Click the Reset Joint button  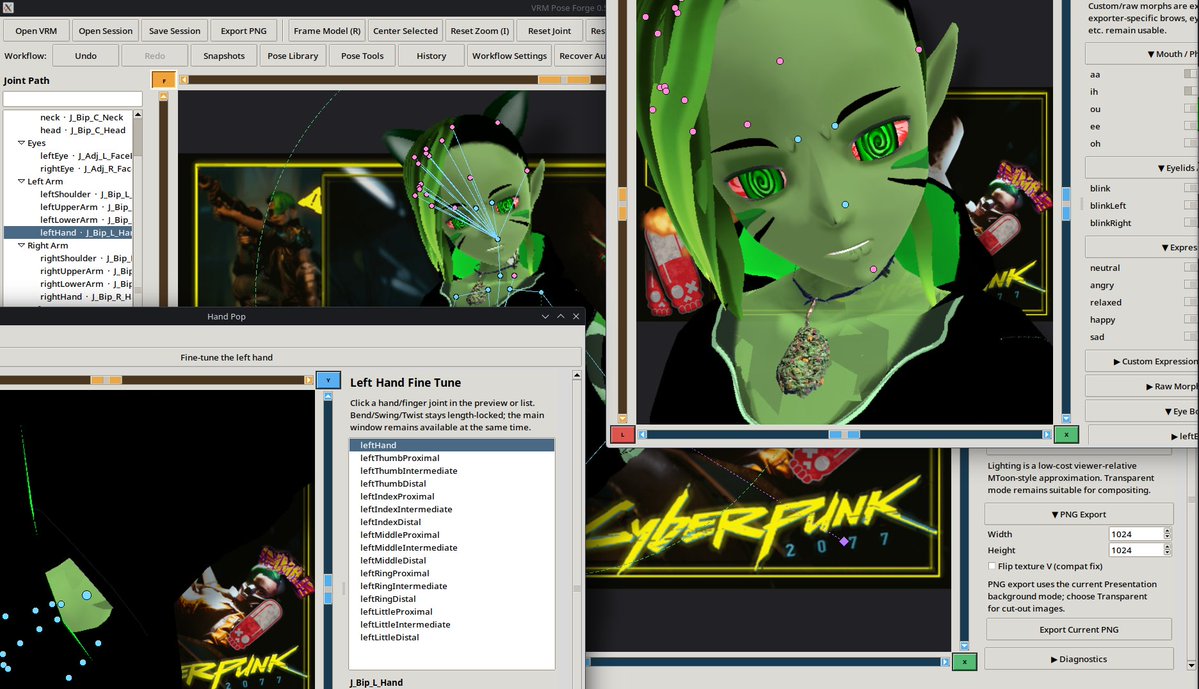pyautogui.click(x=550, y=31)
